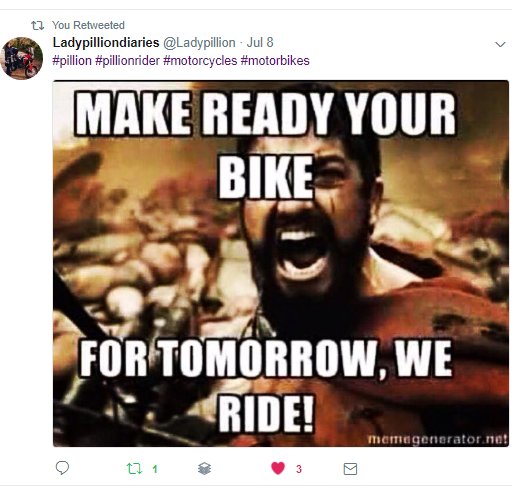This screenshot has height=488, width=512.
Task: Click the like count number 3
Action: [299, 469]
